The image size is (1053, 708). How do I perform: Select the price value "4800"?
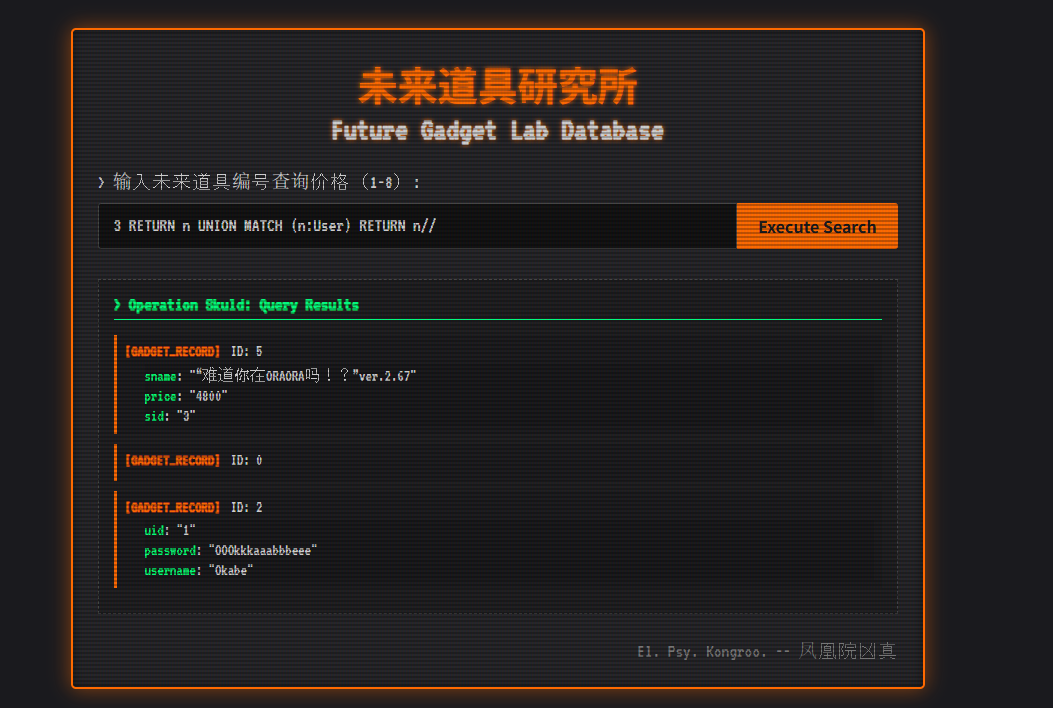(x=208, y=396)
